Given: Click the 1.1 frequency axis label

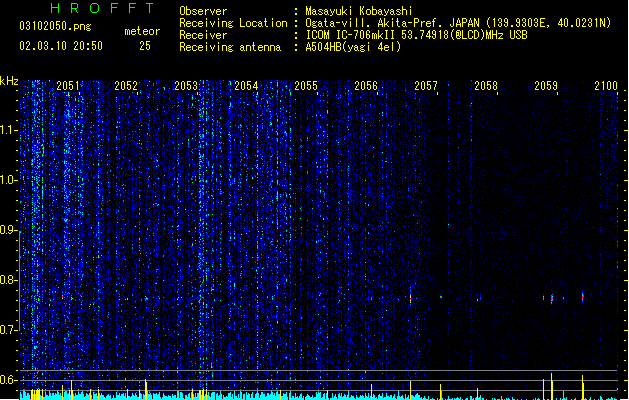Looking at the screenshot, I should [x=7, y=130].
